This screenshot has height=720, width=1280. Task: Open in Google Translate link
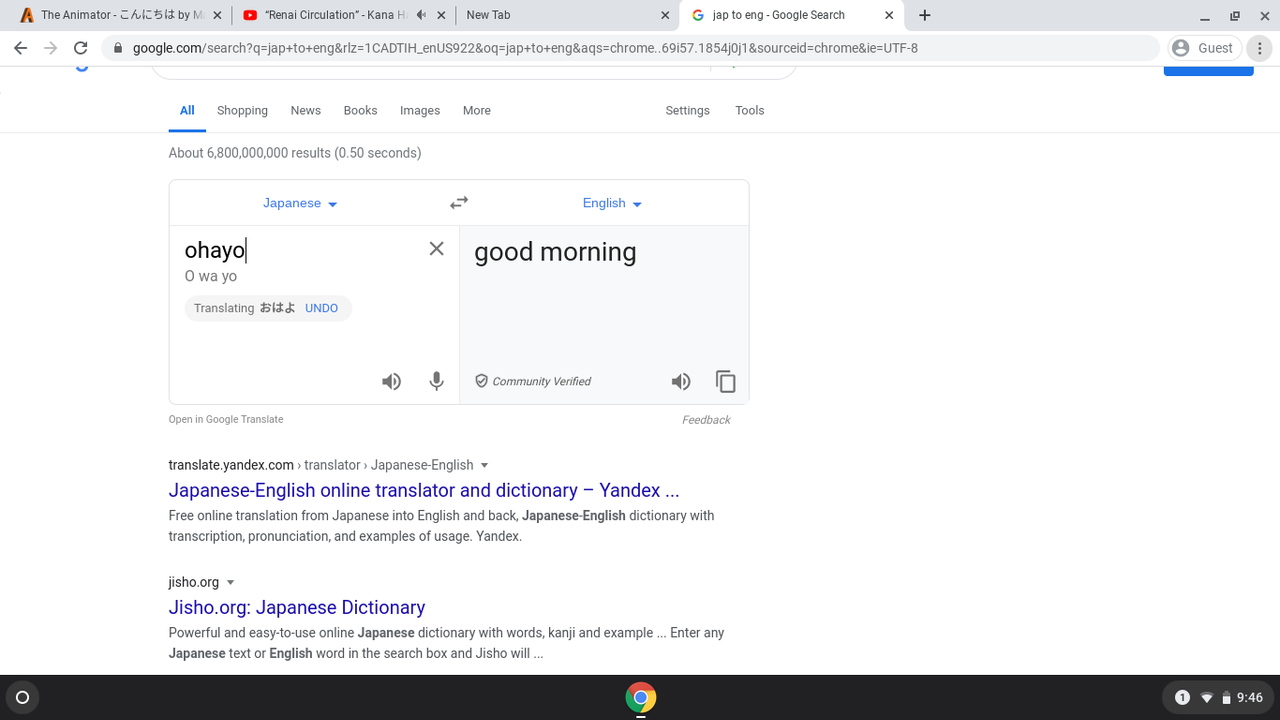pyautogui.click(x=226, y=419)
